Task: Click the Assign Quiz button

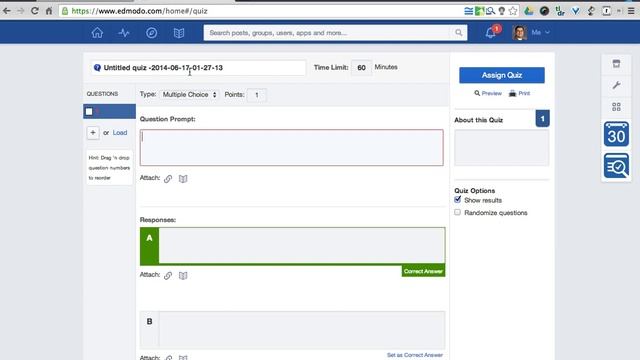Action: tap(502, 75)
